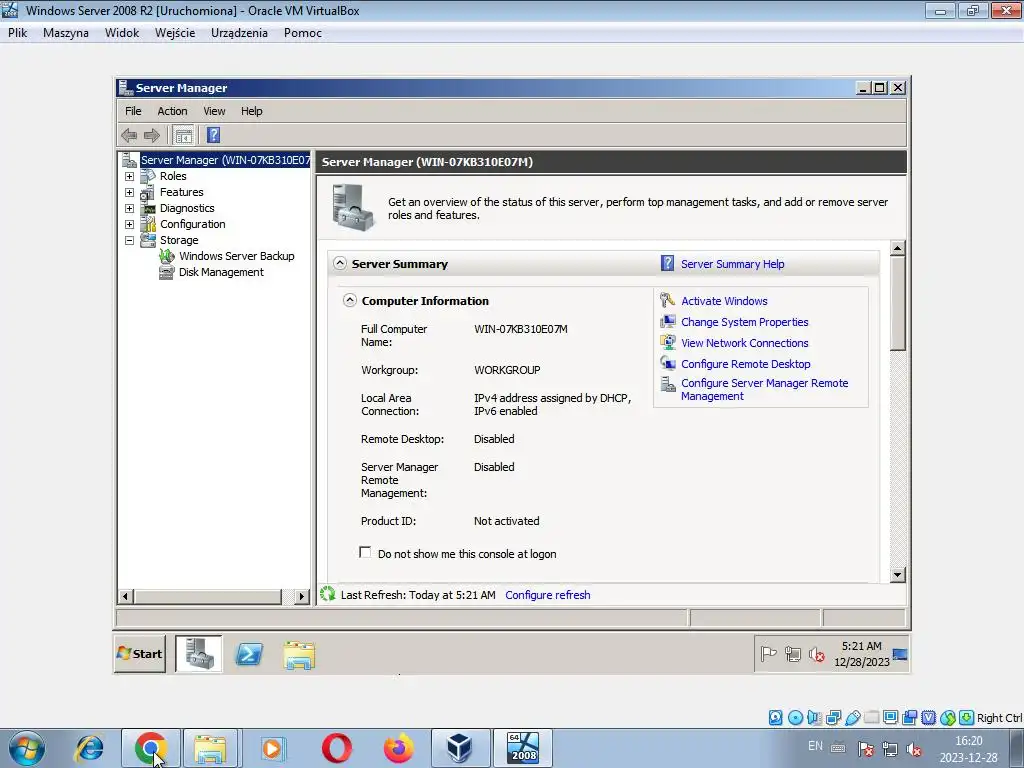
Task: Open the Action menu in Server Manager
Action: point(172,111)
